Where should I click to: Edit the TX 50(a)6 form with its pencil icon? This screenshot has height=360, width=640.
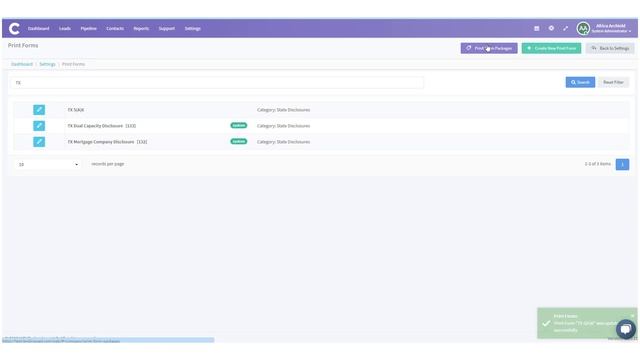39,110
